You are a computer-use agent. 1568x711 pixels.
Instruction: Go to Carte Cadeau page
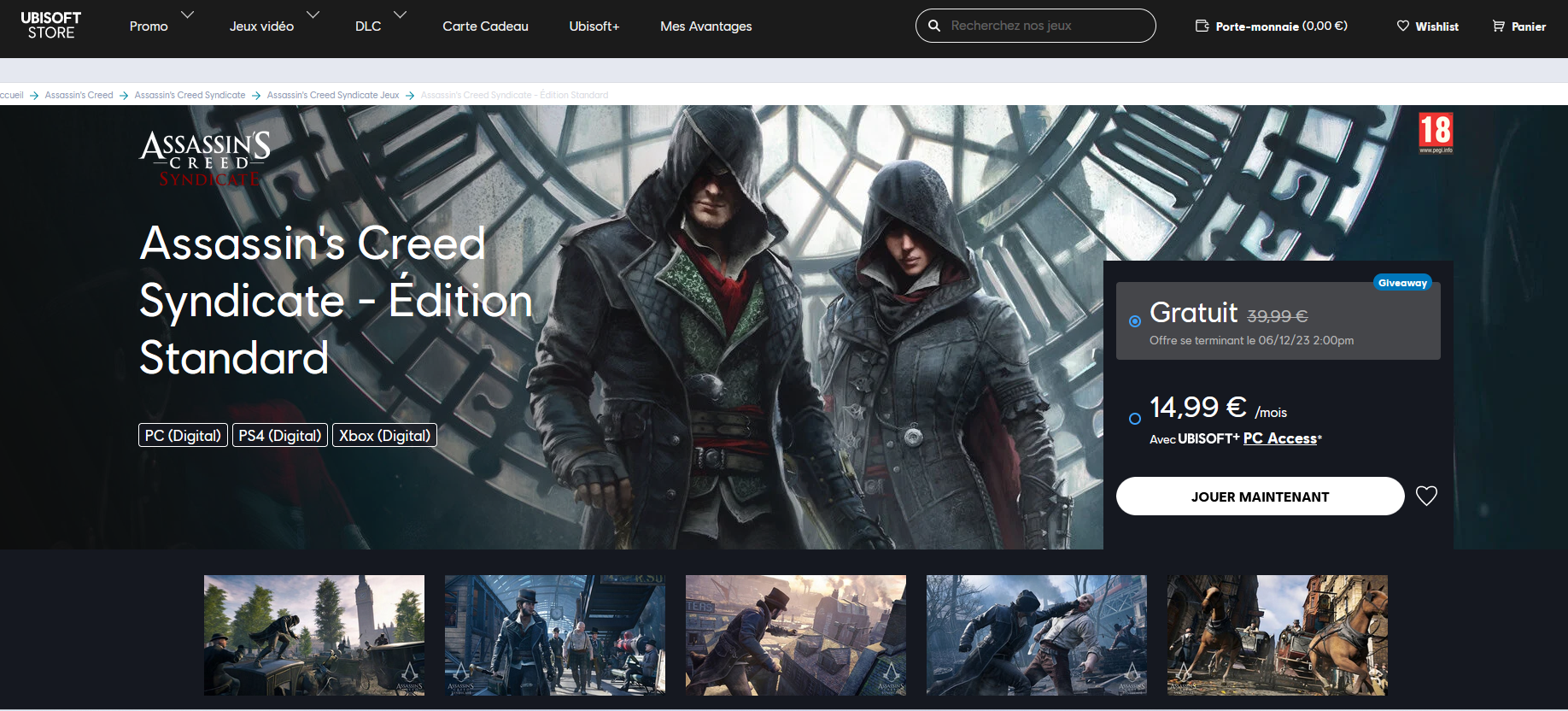tap(485, 26)
